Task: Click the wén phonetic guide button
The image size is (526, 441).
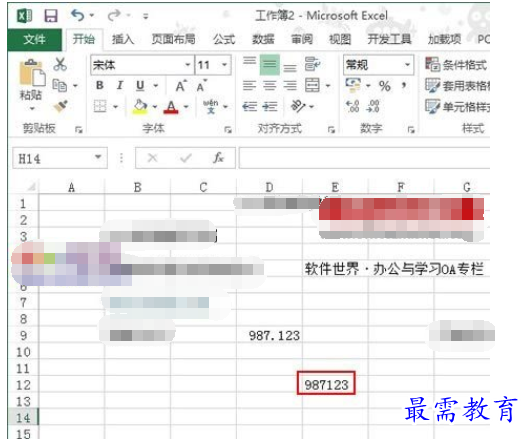Action: pyautogui.click(x=211, y=106)
